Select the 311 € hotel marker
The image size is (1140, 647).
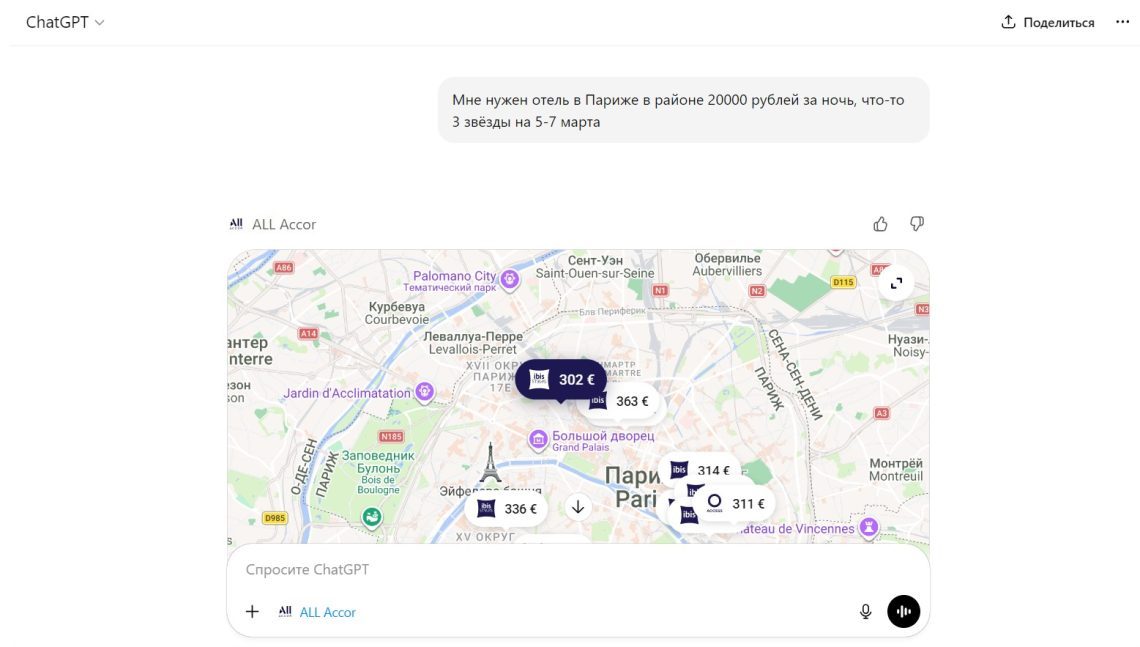point(736,503)
